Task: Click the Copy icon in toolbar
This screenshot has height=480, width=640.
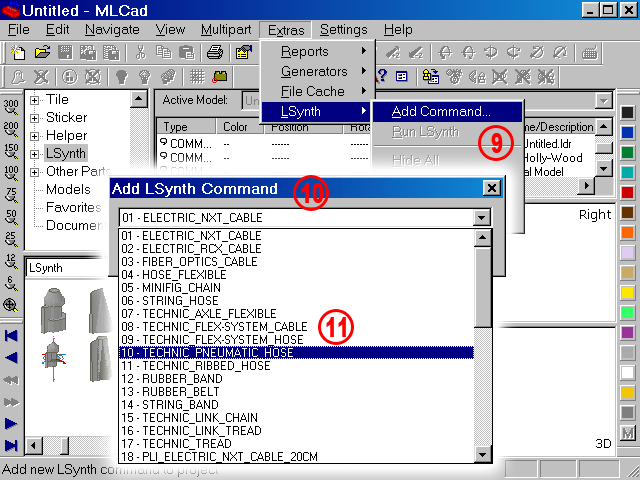Action: (x=164, y=53)
